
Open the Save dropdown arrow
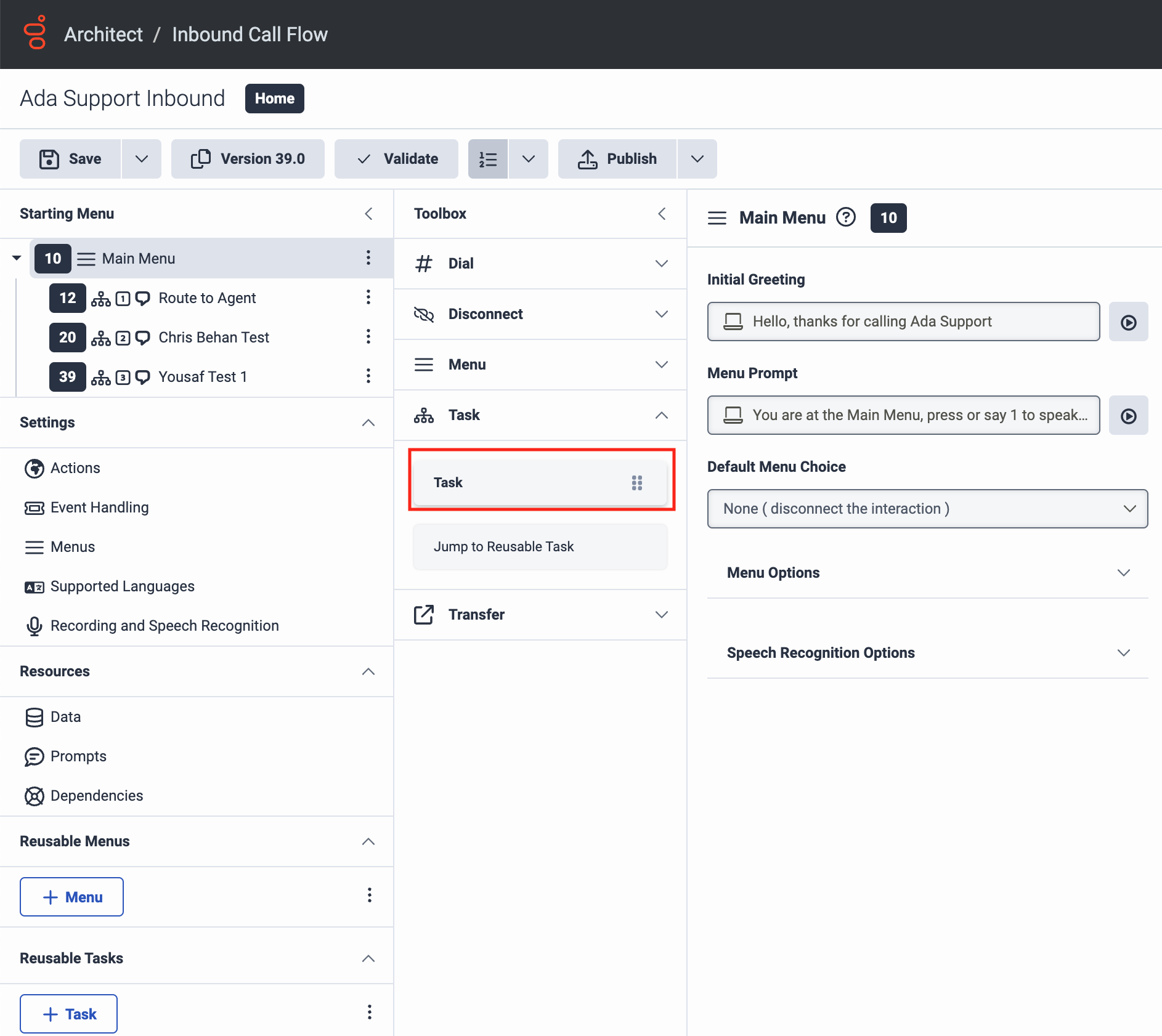pos(142,159)
